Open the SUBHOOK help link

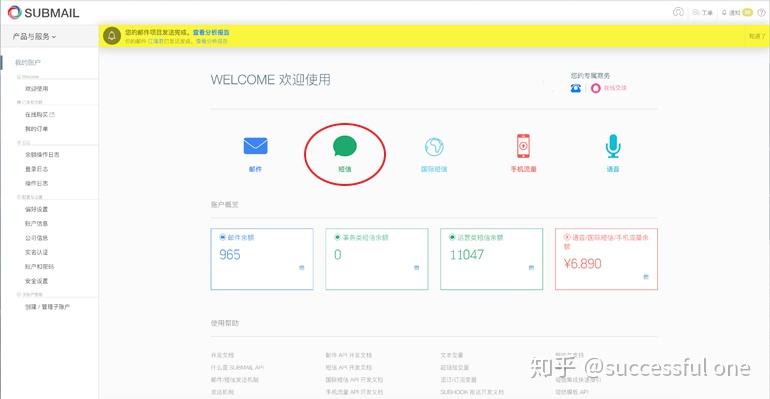(x=472, y=392)
